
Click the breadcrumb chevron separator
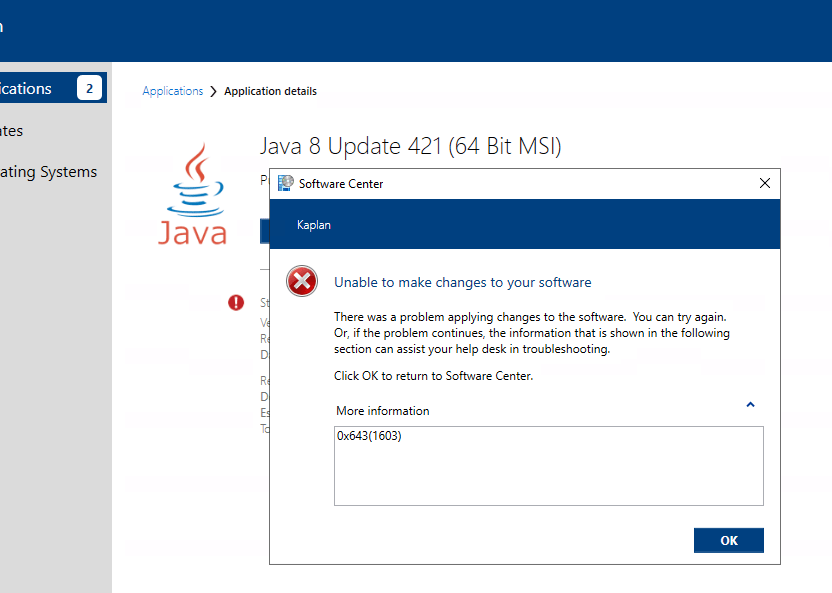click(x=213, y=92)
